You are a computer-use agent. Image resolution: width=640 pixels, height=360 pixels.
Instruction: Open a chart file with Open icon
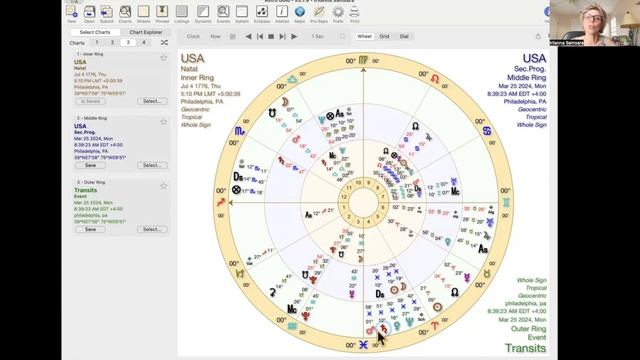click(89, 13)
